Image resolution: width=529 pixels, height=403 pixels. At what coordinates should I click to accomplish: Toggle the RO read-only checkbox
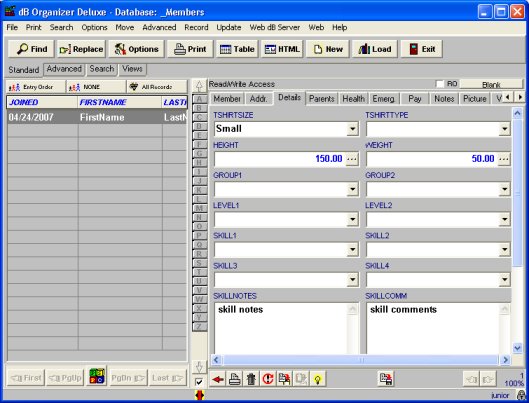[x=440, y=84]
